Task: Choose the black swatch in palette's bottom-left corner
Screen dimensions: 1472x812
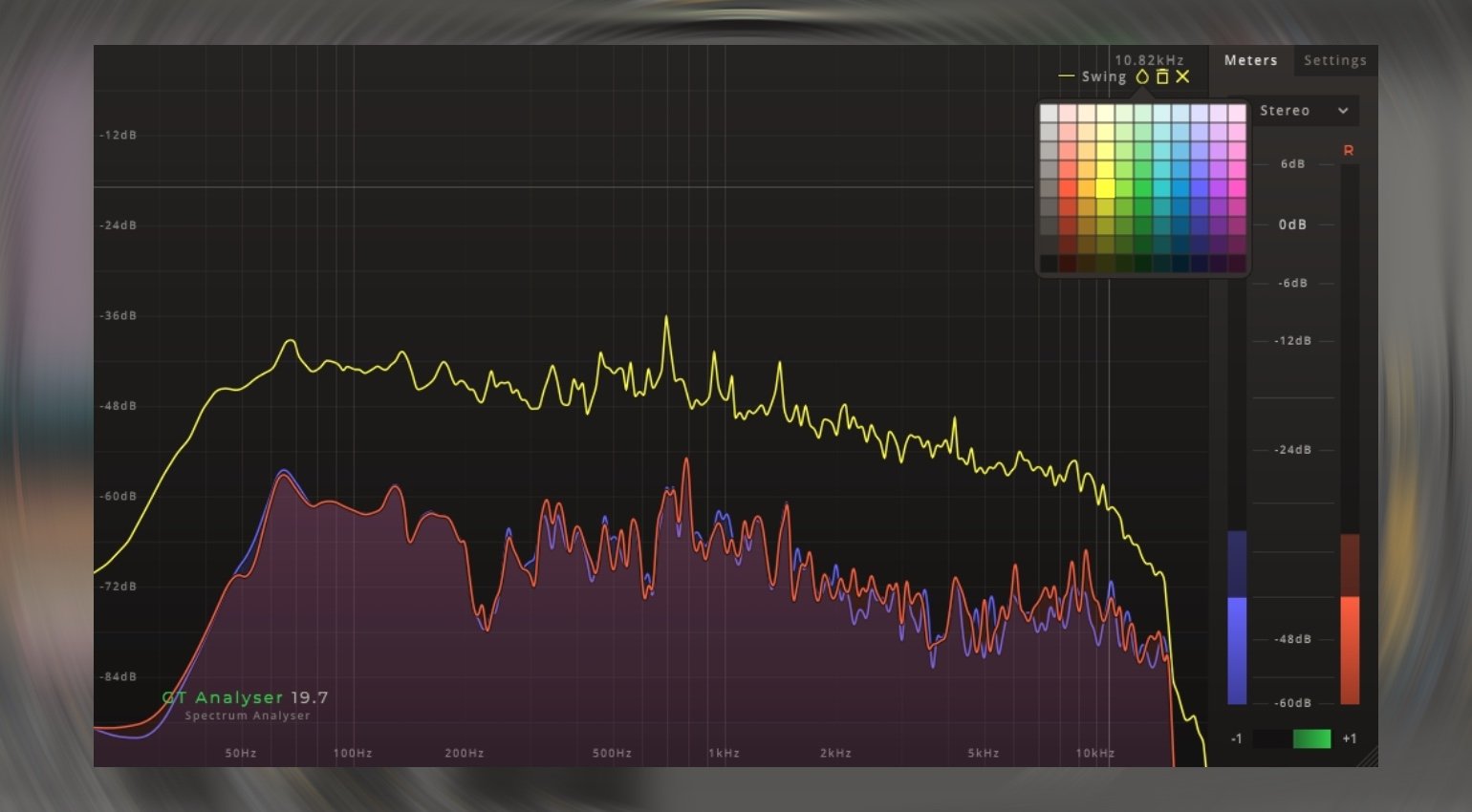Action: [x=1049, y=264]
